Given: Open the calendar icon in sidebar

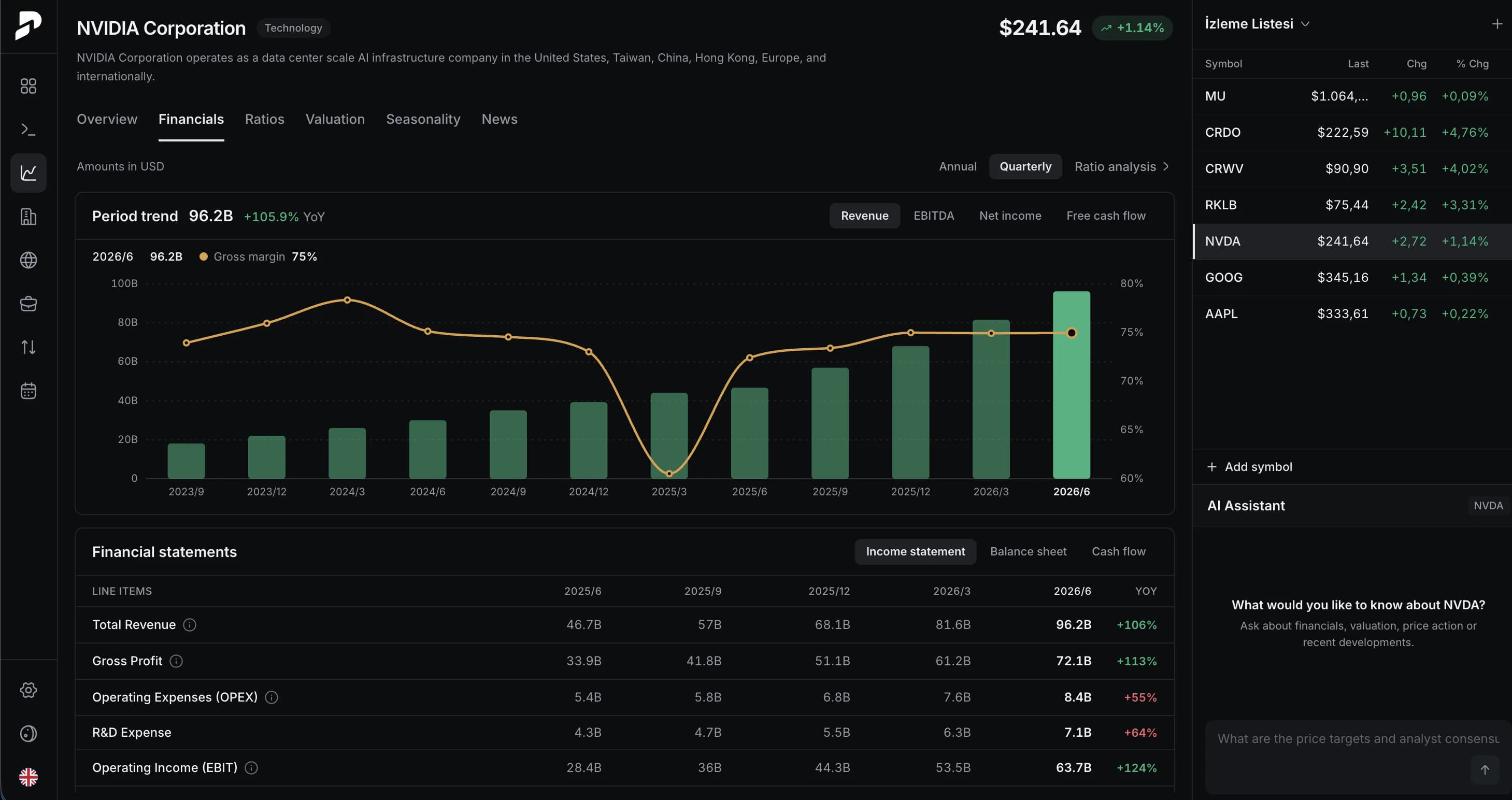Looking at the screenshot, I should coord(28,391).
